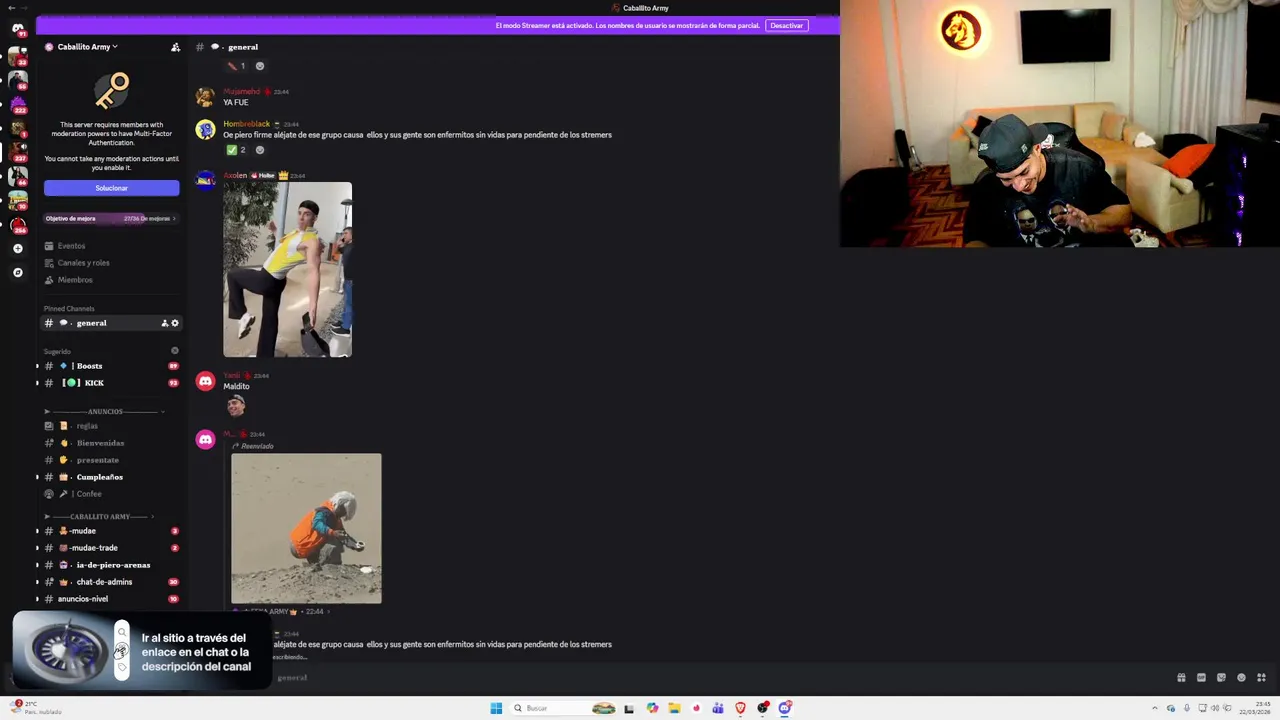1280x720 pixels.
Task: Open the gift icon in message bar
Action: (x=1181, y=677)
